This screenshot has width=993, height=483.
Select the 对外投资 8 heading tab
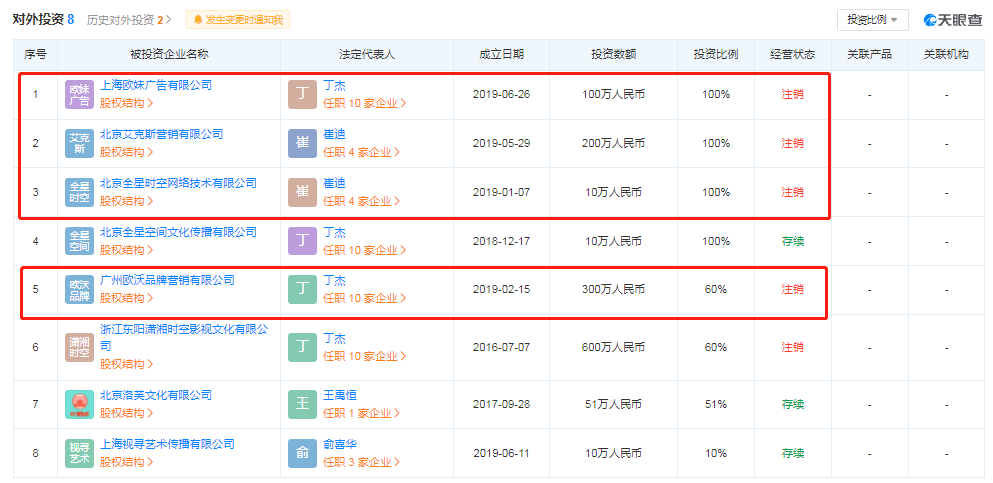pyautogui.click(x=43, y=19)
